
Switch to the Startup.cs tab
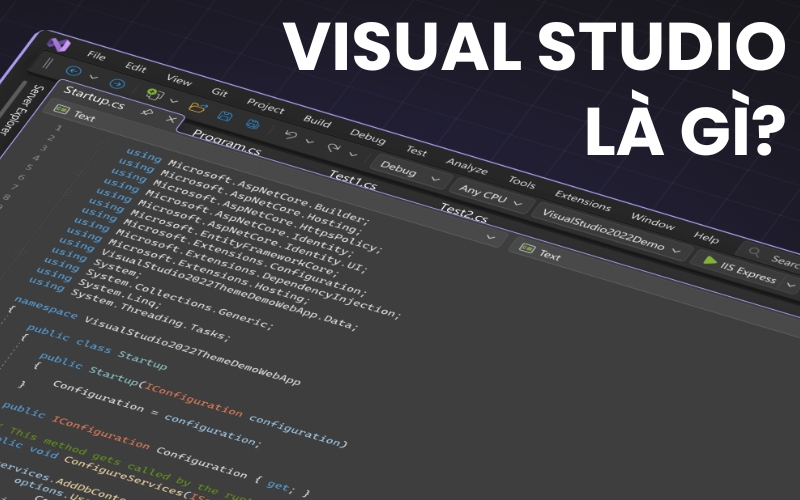coord(94,97)
